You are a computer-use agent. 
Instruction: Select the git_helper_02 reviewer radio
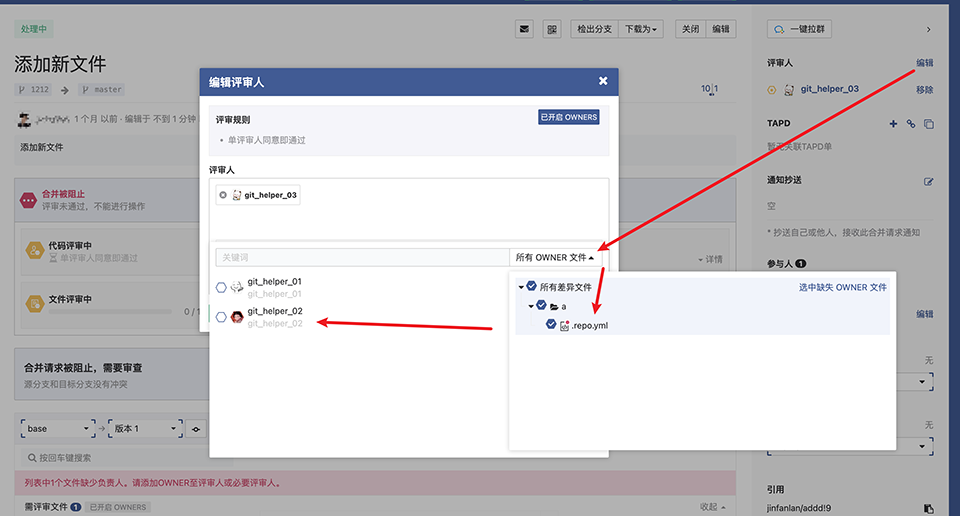point(221,317)
